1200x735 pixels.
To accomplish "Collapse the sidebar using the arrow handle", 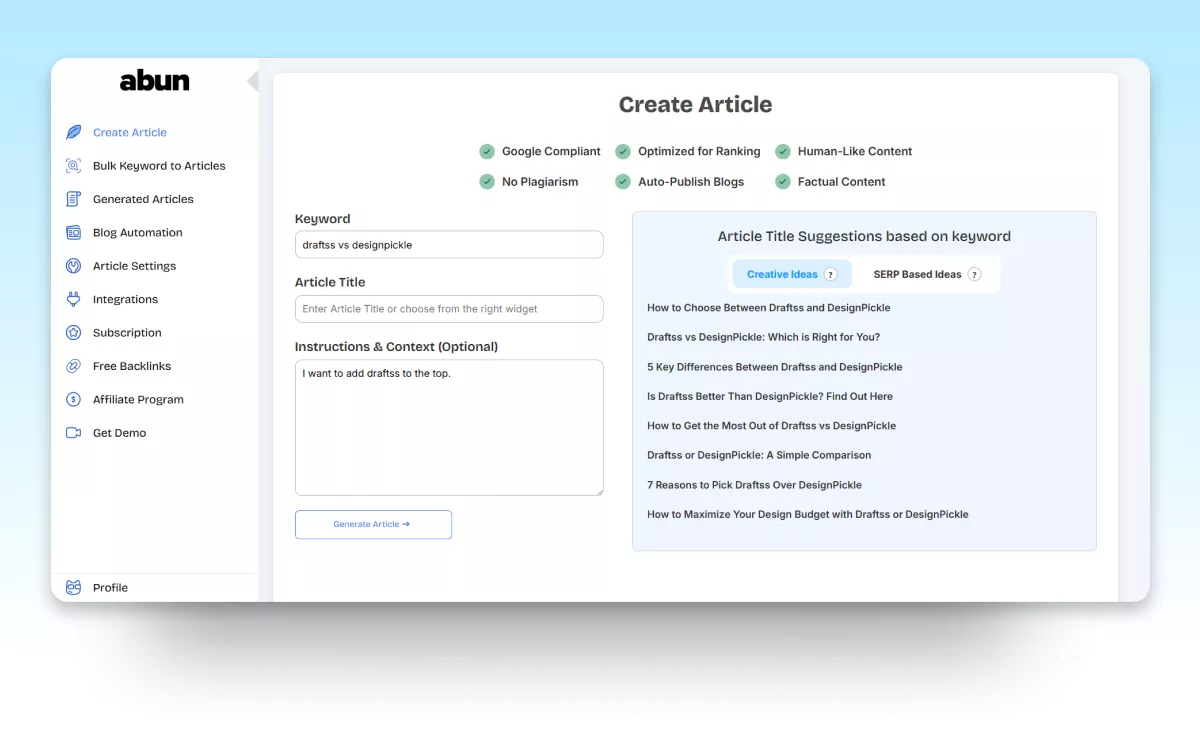I will click(253, 81).
